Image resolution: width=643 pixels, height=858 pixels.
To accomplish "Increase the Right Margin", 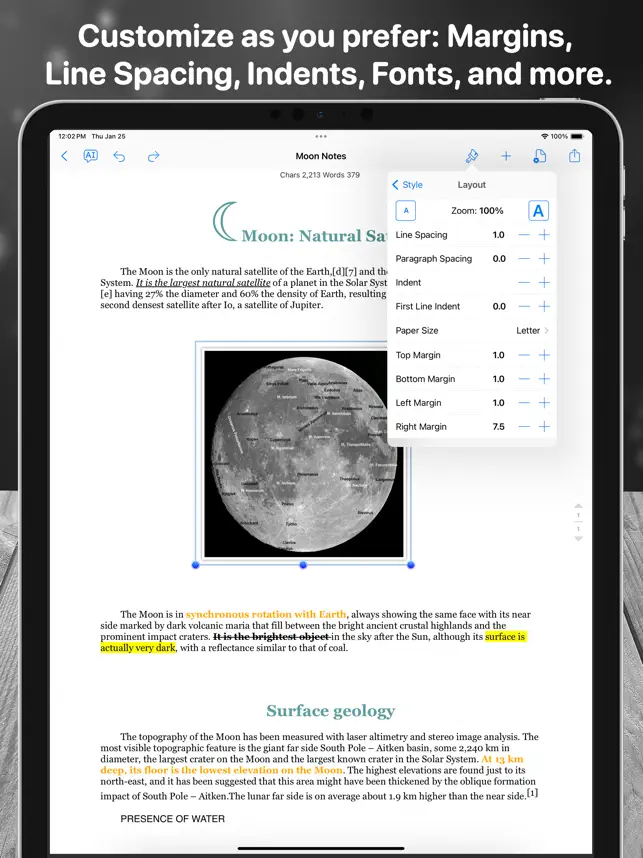I will pyautogui.click(x=544, y=427).
